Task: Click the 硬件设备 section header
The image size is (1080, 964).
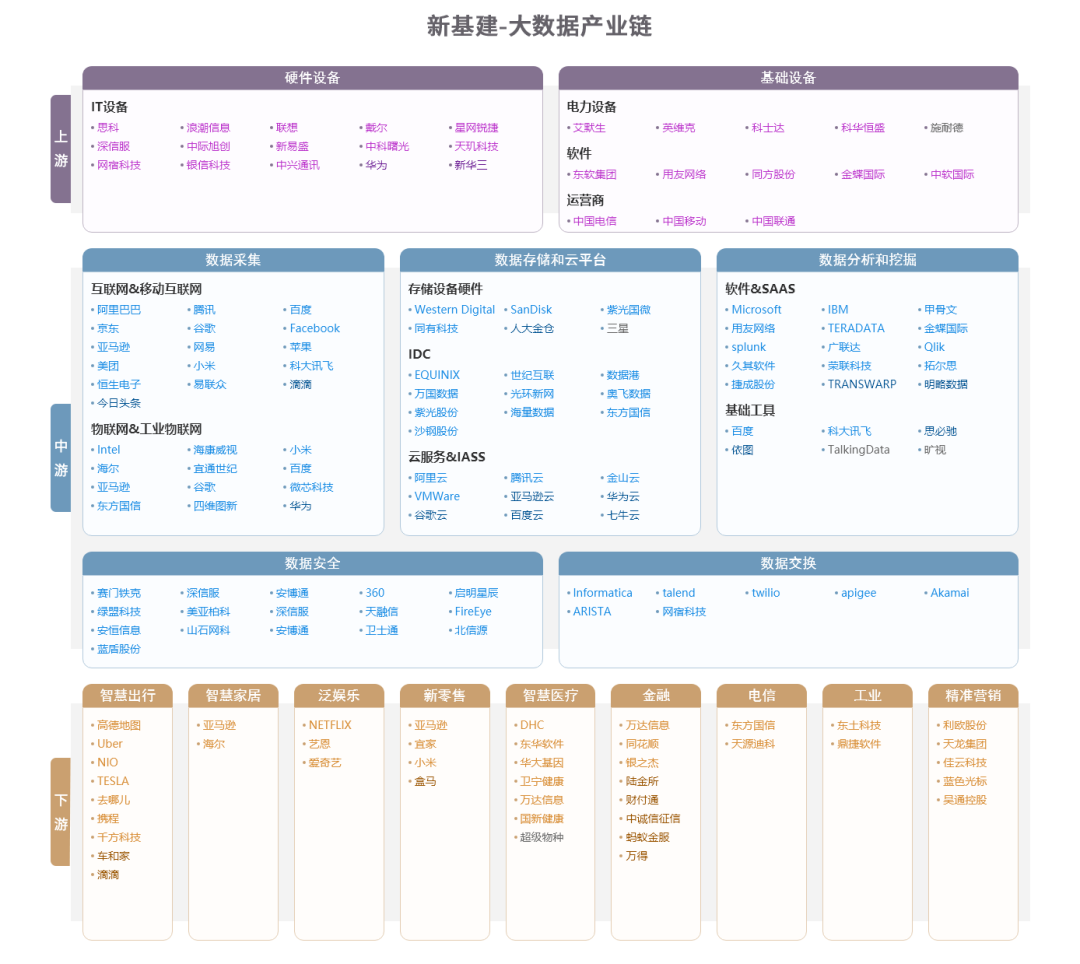Action: coord(312,75)
